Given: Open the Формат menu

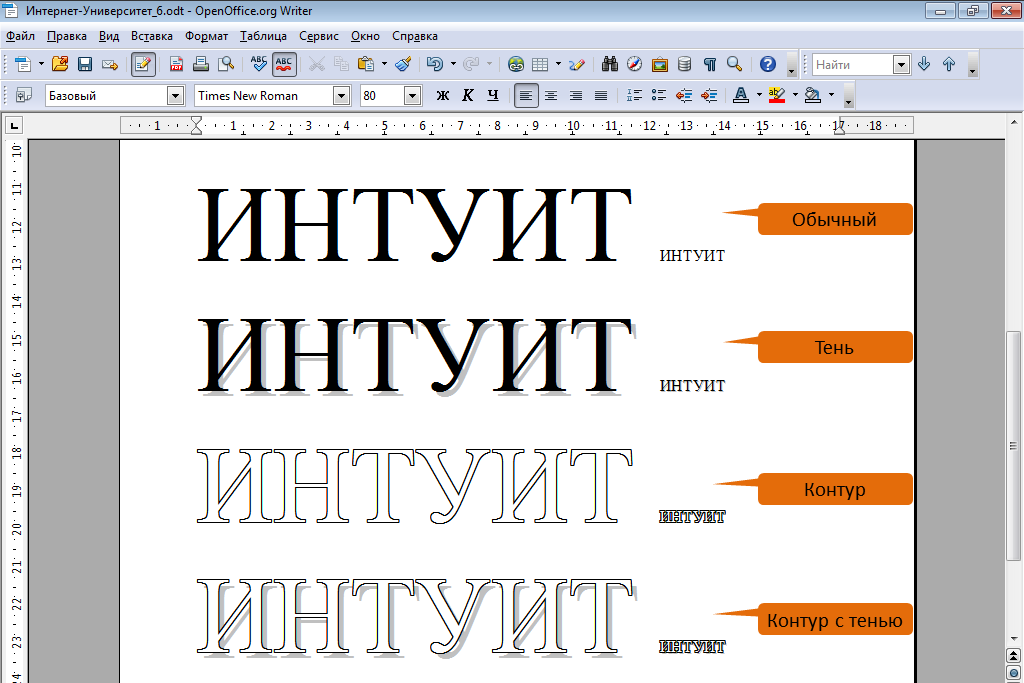Looking at the screenshot, I should 206,36.
